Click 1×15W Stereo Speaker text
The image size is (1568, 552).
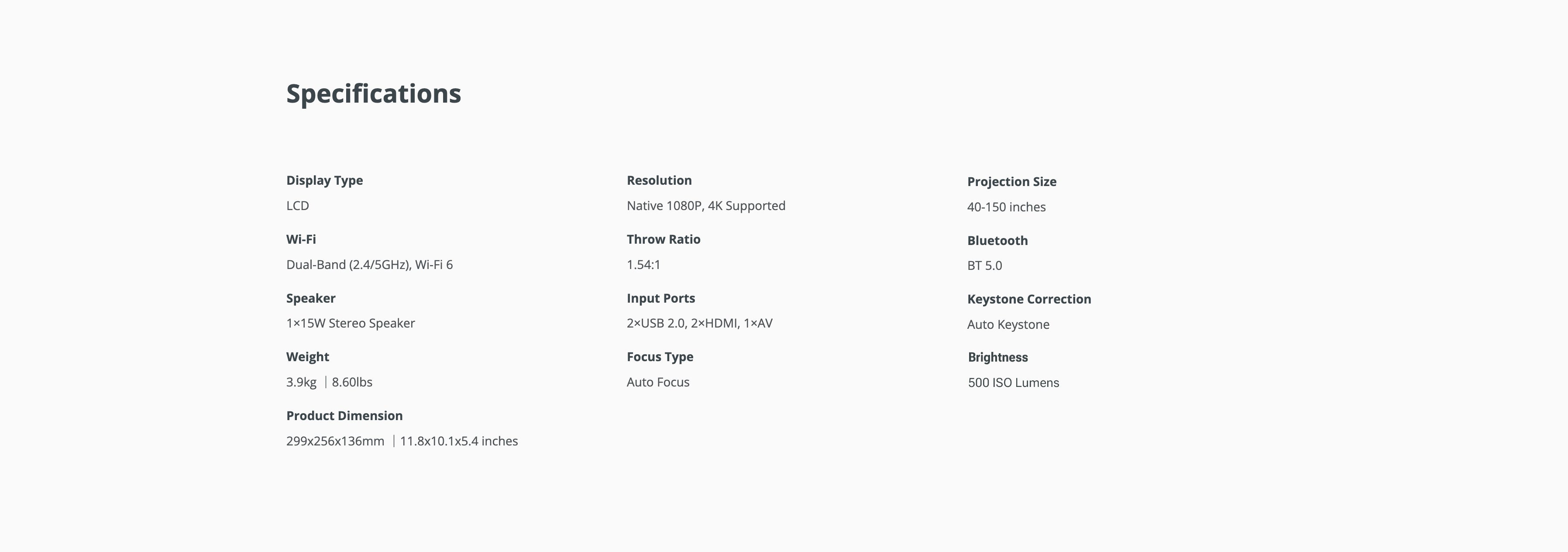coord(350,324)
